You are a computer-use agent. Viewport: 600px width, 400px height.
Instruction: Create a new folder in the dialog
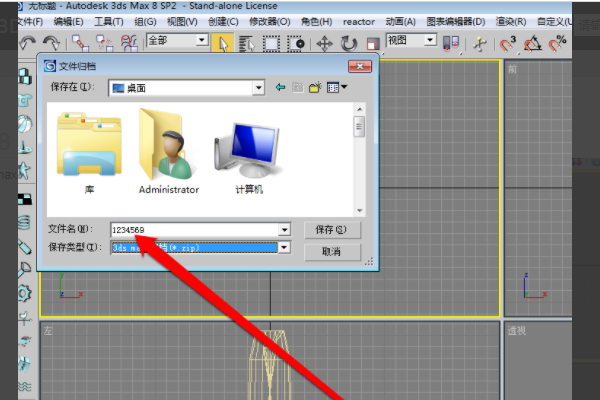[x=315, y=88]
